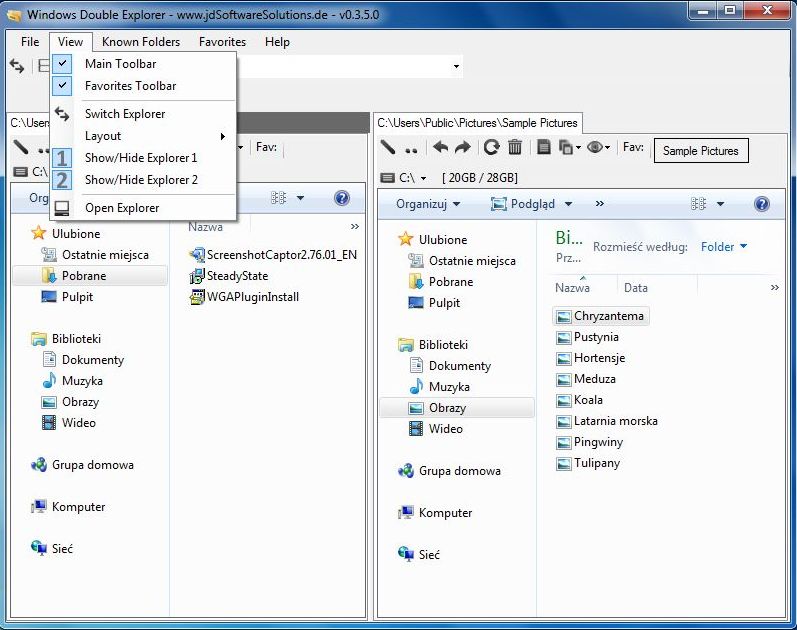Change view icon in left explorer

point(279,198)
